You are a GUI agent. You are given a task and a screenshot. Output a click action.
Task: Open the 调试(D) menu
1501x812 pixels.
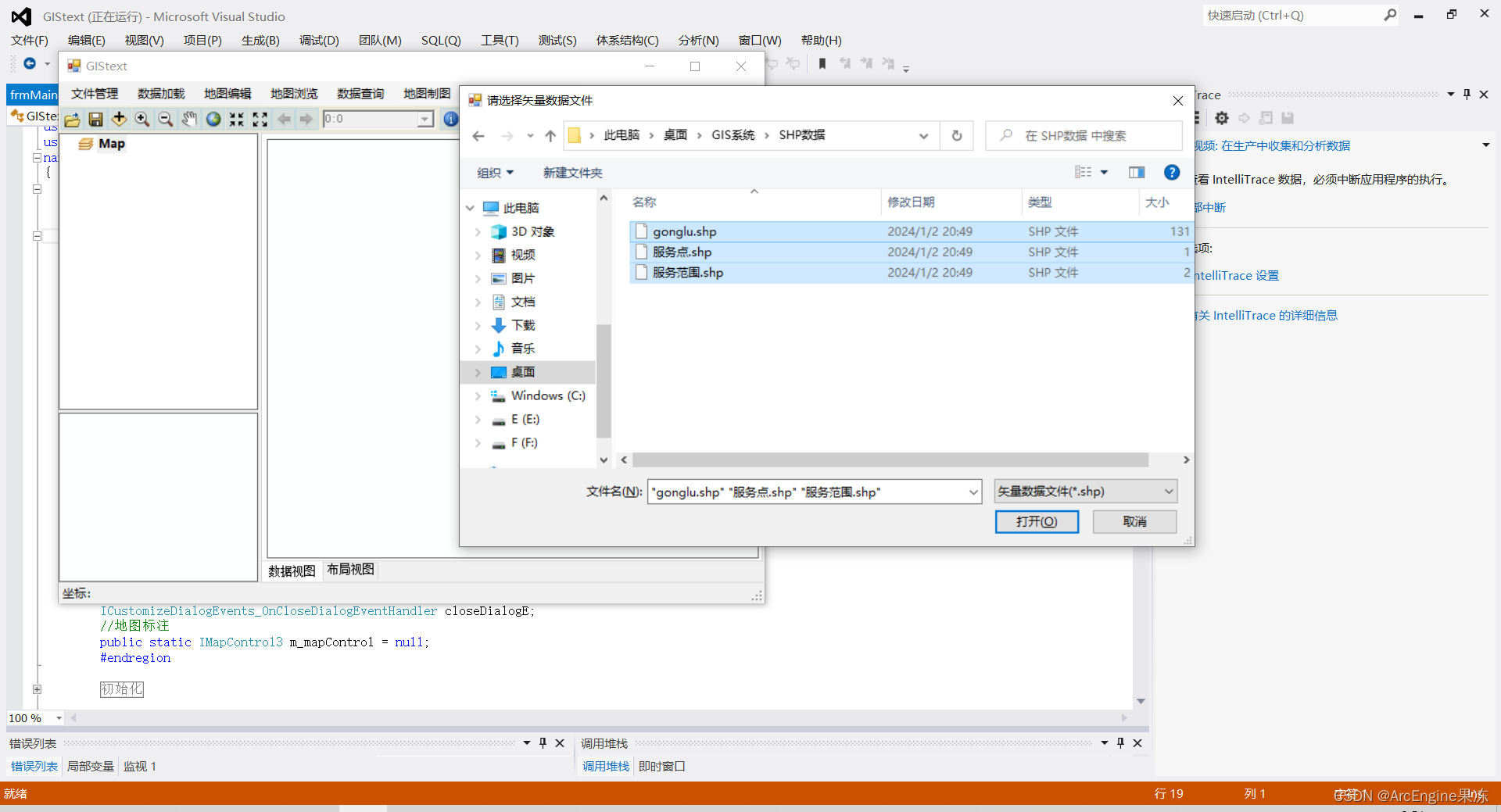[x=318, y=40]
